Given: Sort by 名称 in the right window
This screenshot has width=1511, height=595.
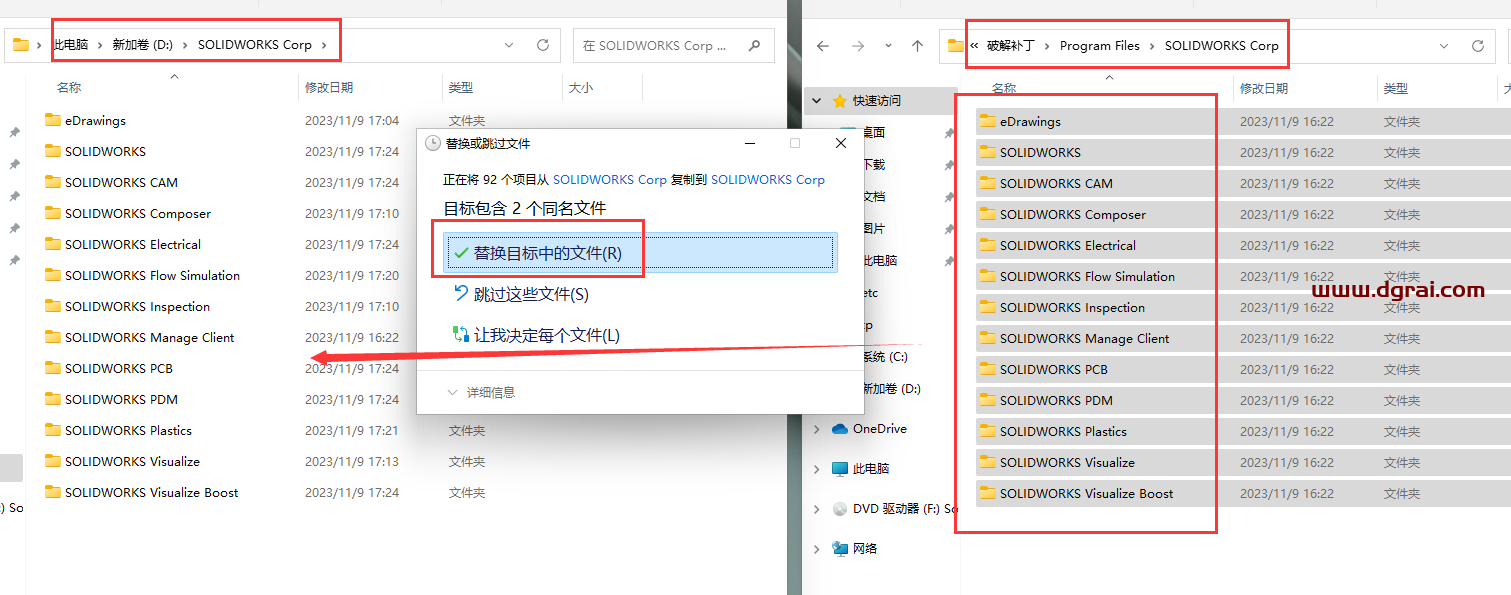Looking at the screenshot, I should pyautogui.click(x=1004, y=89).
